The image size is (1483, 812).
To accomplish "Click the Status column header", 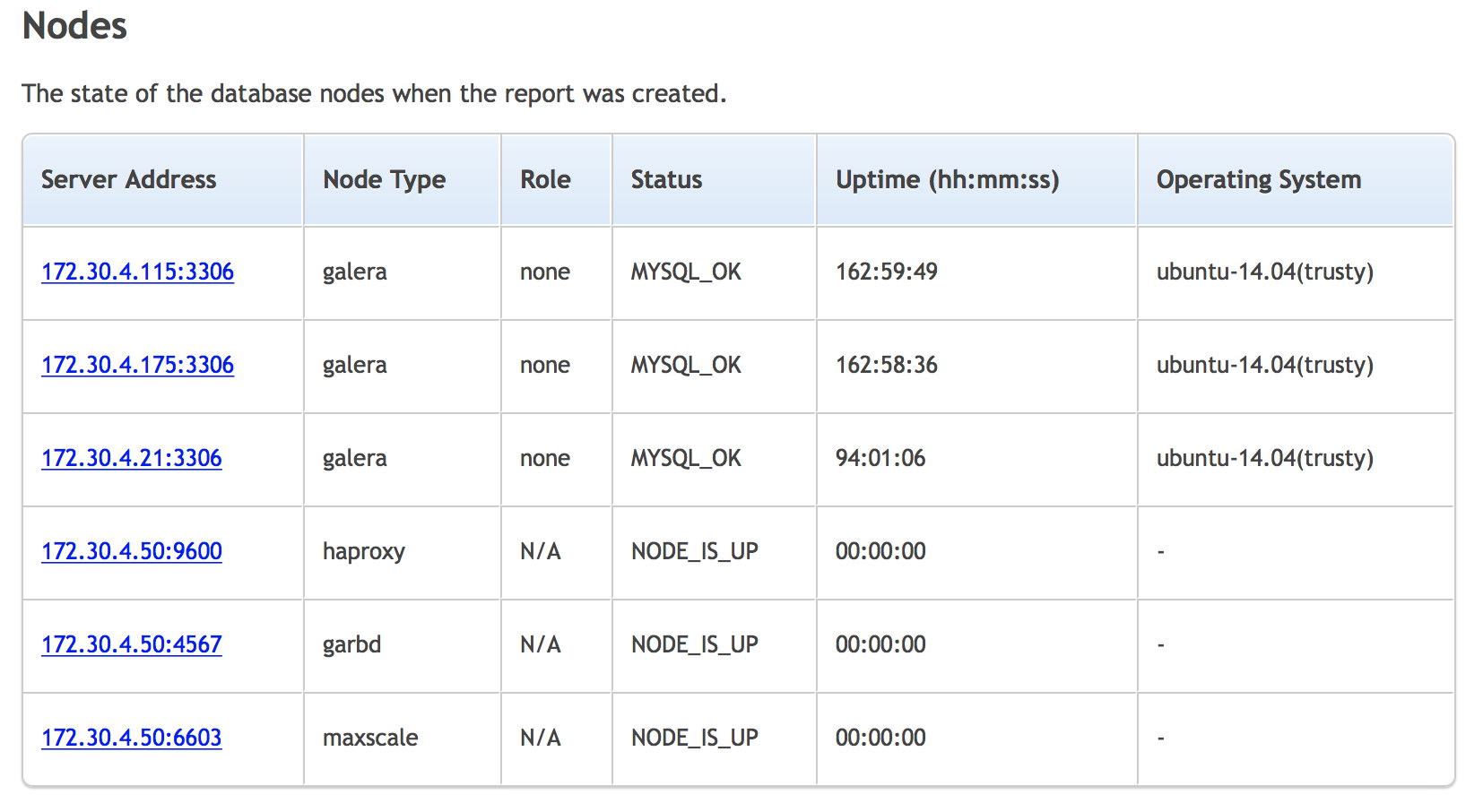I will point(666,179).
